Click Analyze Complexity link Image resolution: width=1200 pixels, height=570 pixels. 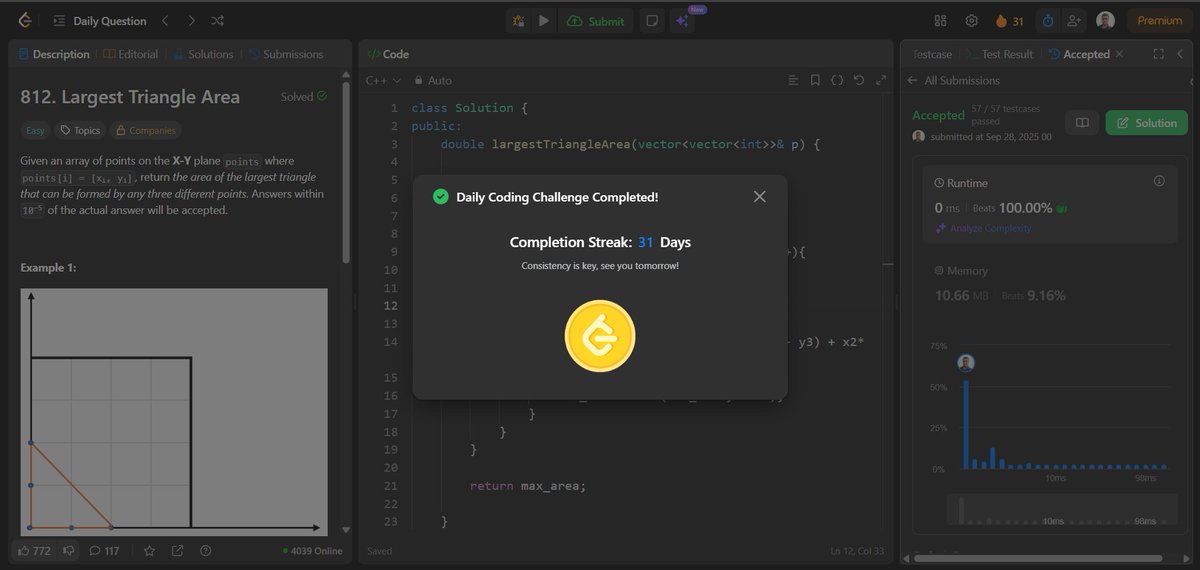pyautogui.click(x=983, y=228)
